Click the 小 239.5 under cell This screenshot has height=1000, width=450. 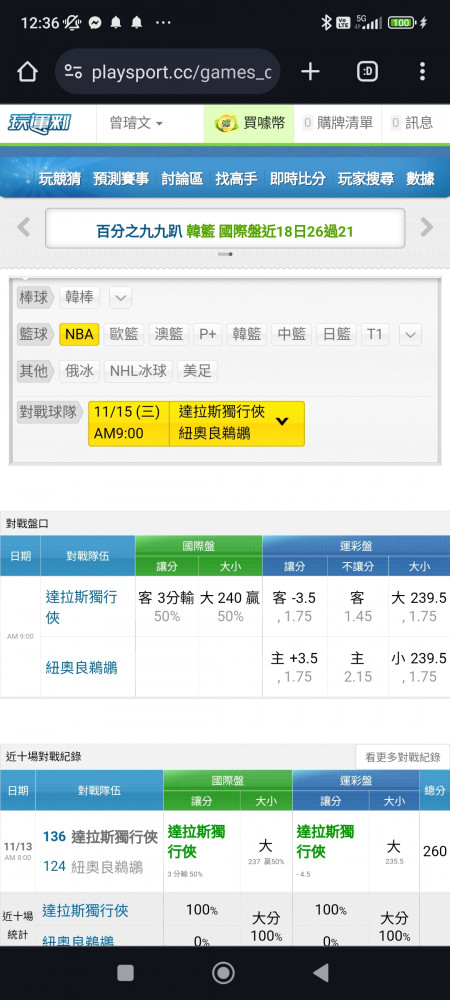click(x=419, y=667)
